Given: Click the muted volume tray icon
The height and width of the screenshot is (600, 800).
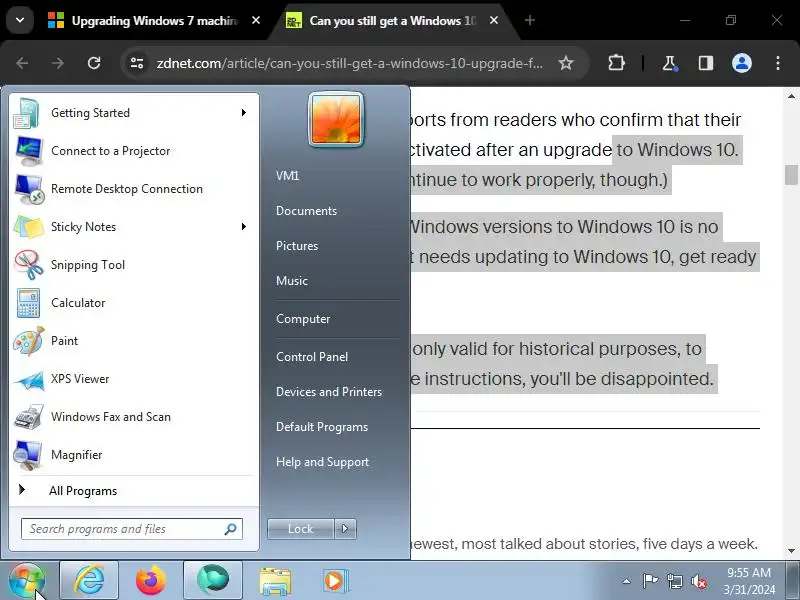Looking at the screenshot, I should pos(698,581).
